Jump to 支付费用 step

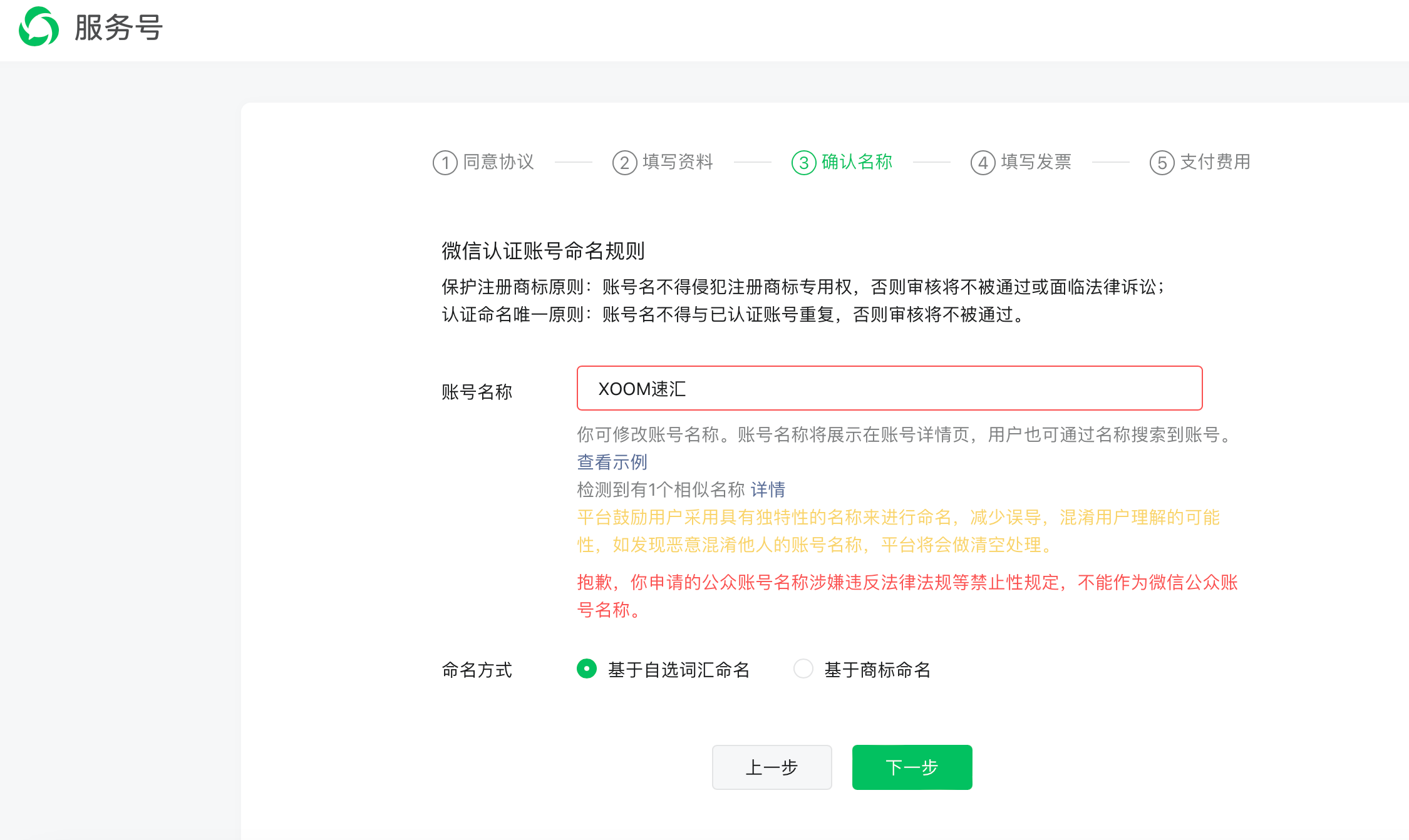[1215, 162]
